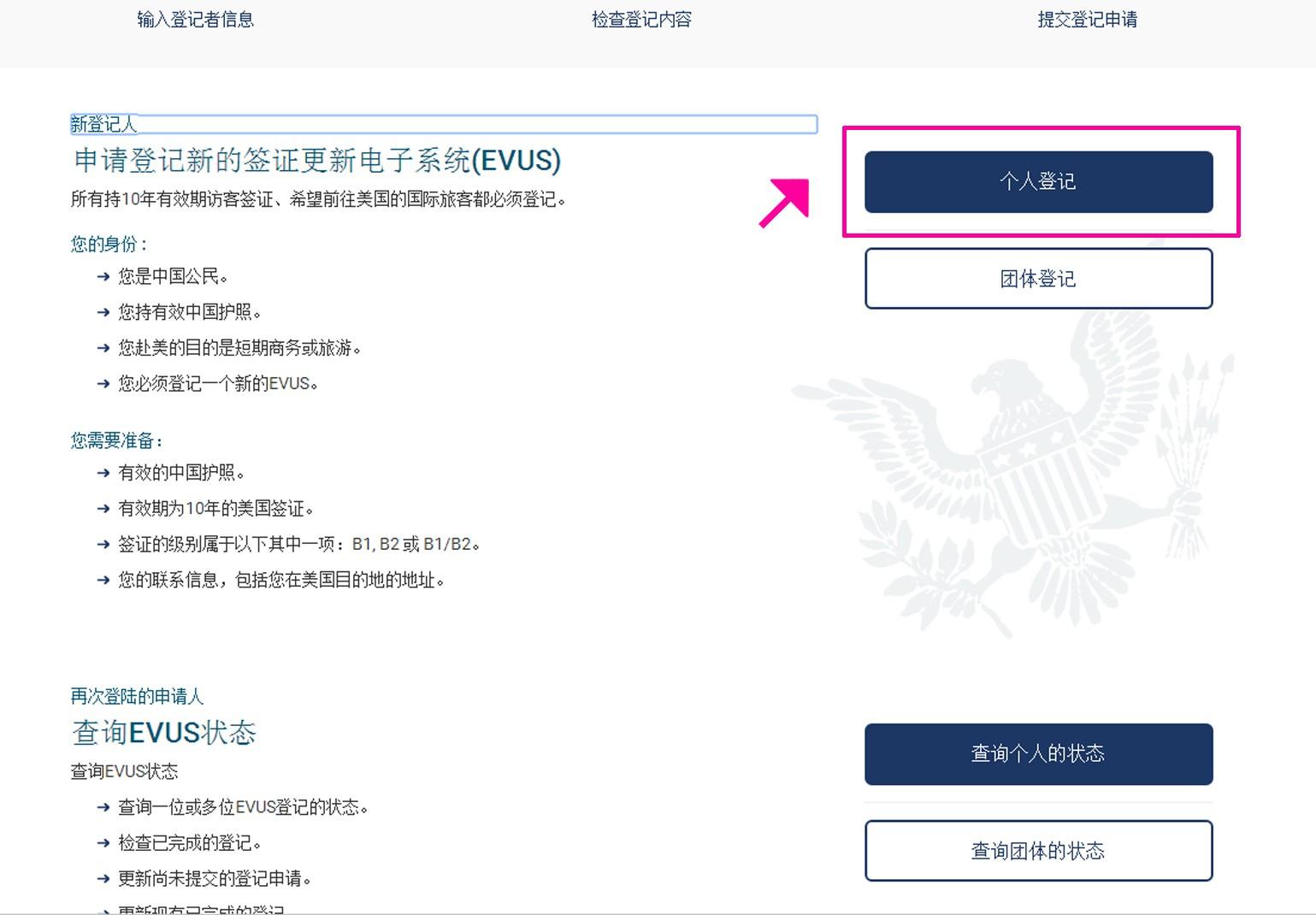This screenshot has width=1316, height=915.
Task: Click the arrow icon before 有效的中国护照
Action: [x=102, y=472]
